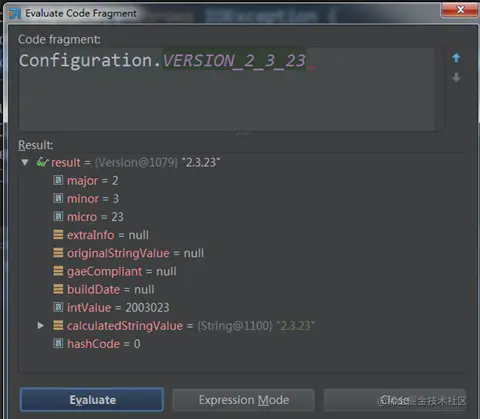
Task: Click the primitive field icon beside minor
Action: point(58,198)
